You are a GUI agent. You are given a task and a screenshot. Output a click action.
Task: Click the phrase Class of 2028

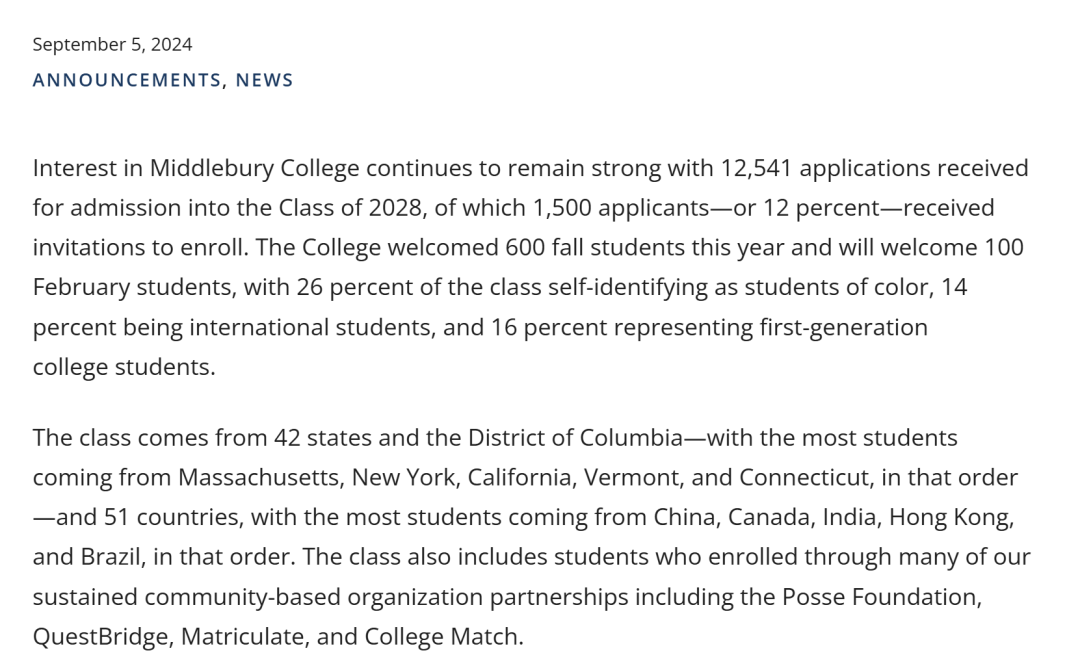click(x=350, y=207)
